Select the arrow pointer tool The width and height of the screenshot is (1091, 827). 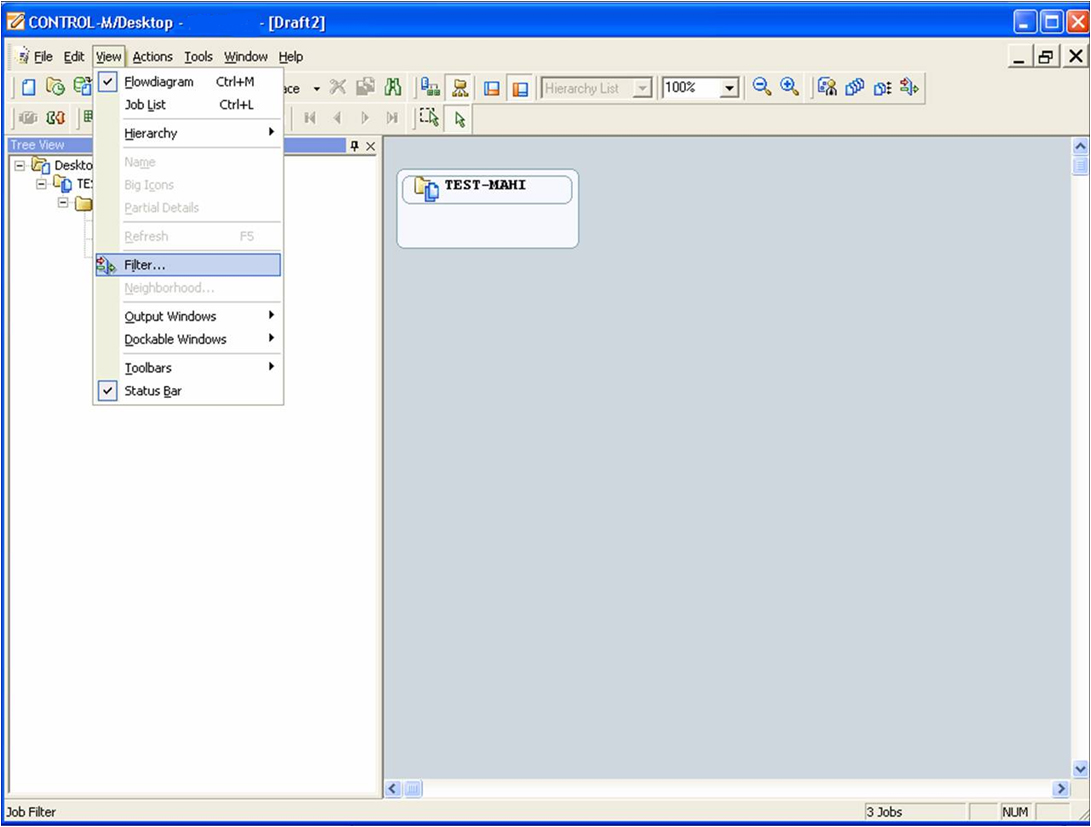click(x=459, y=117)
